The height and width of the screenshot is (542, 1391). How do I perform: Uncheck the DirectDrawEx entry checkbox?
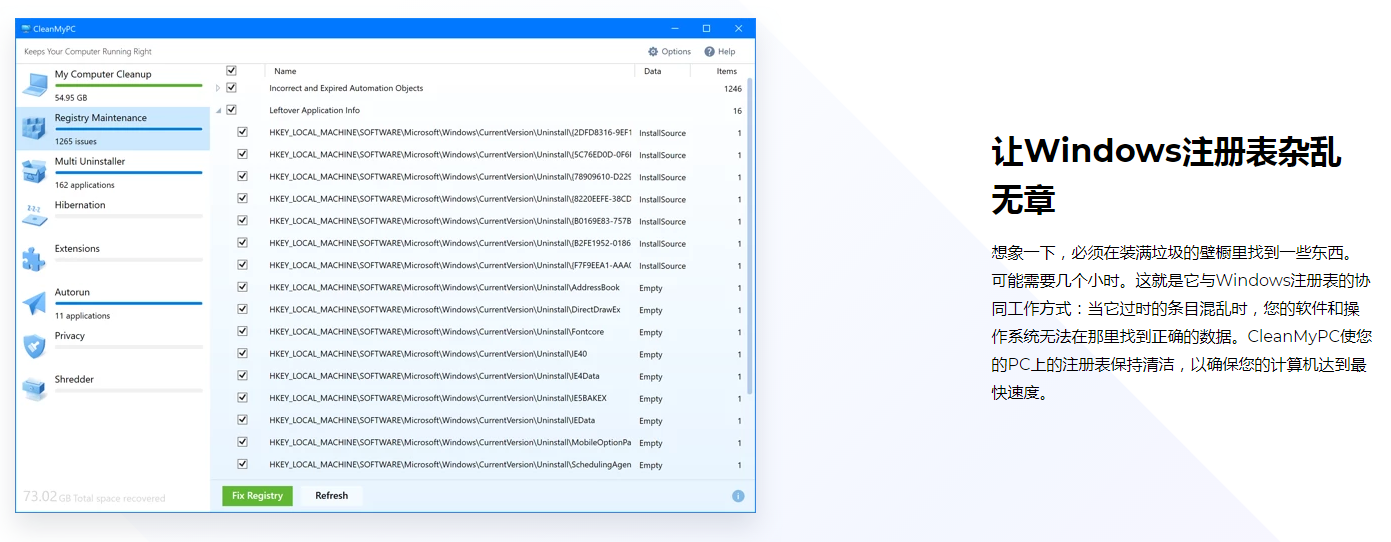242,309
